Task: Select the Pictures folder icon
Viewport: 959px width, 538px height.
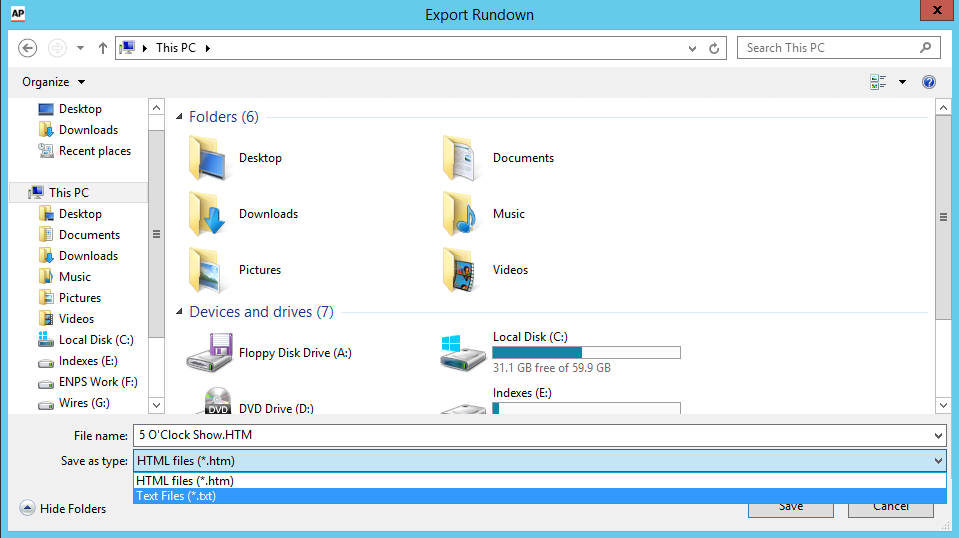Action: click(207, 270)
